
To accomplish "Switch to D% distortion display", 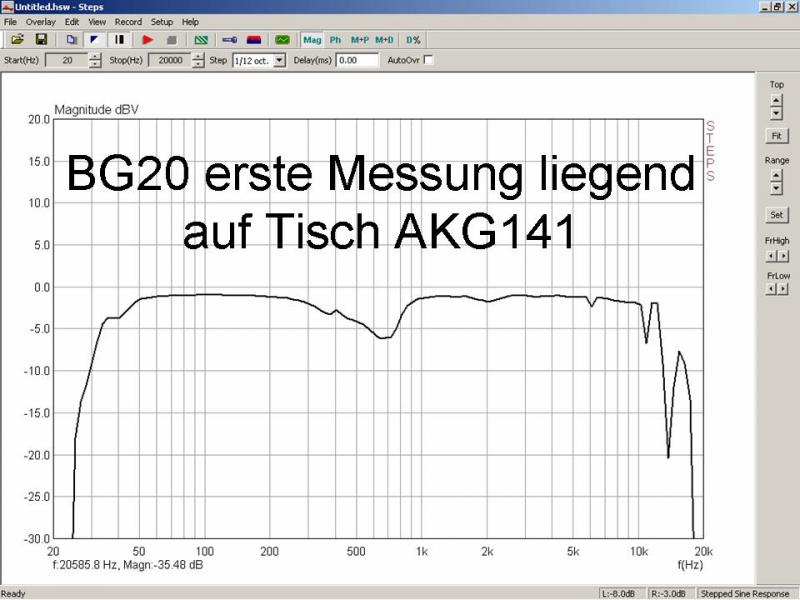I will tap(413, 40).
